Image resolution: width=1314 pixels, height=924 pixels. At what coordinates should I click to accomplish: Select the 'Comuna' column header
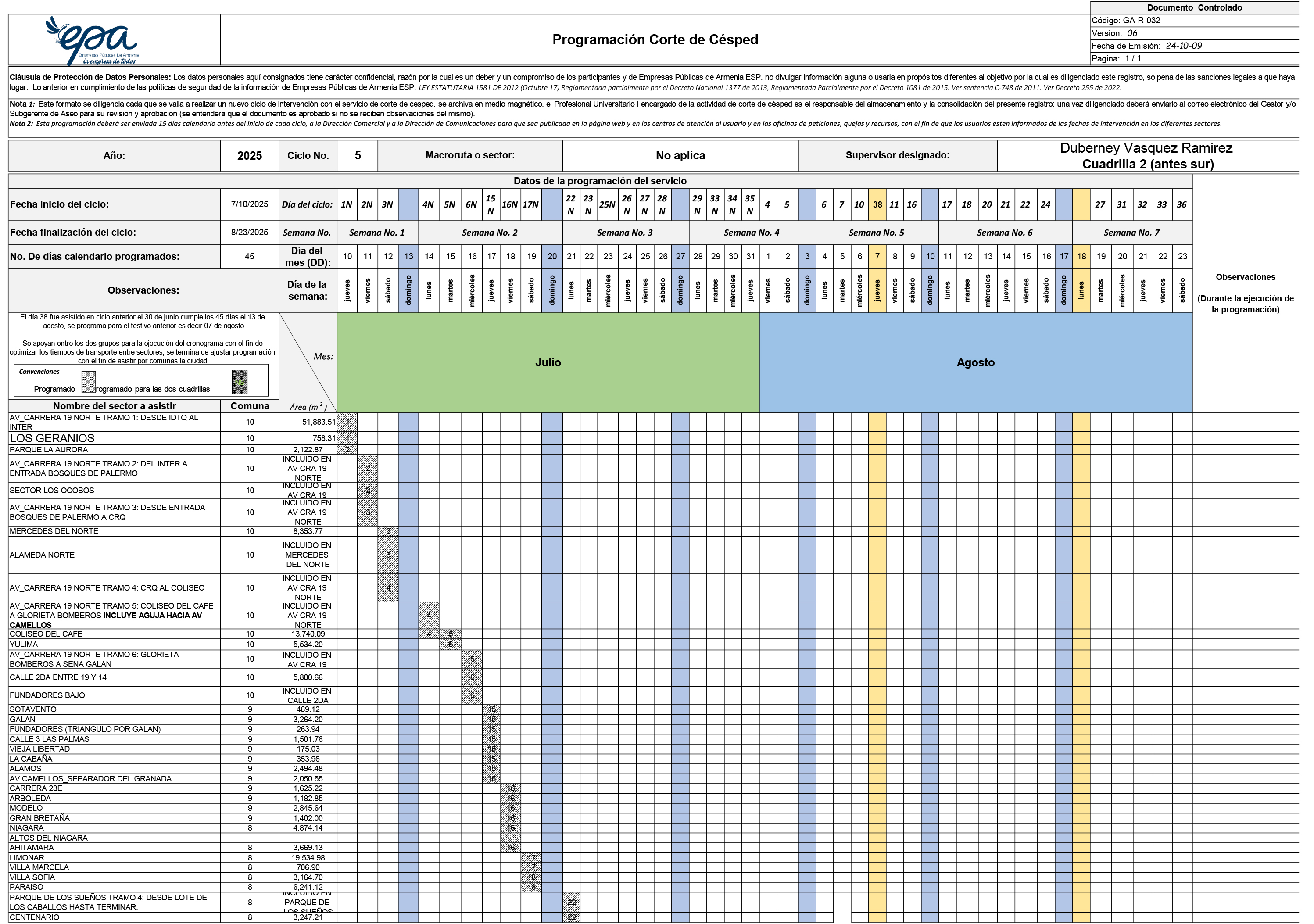coord(250,406)
